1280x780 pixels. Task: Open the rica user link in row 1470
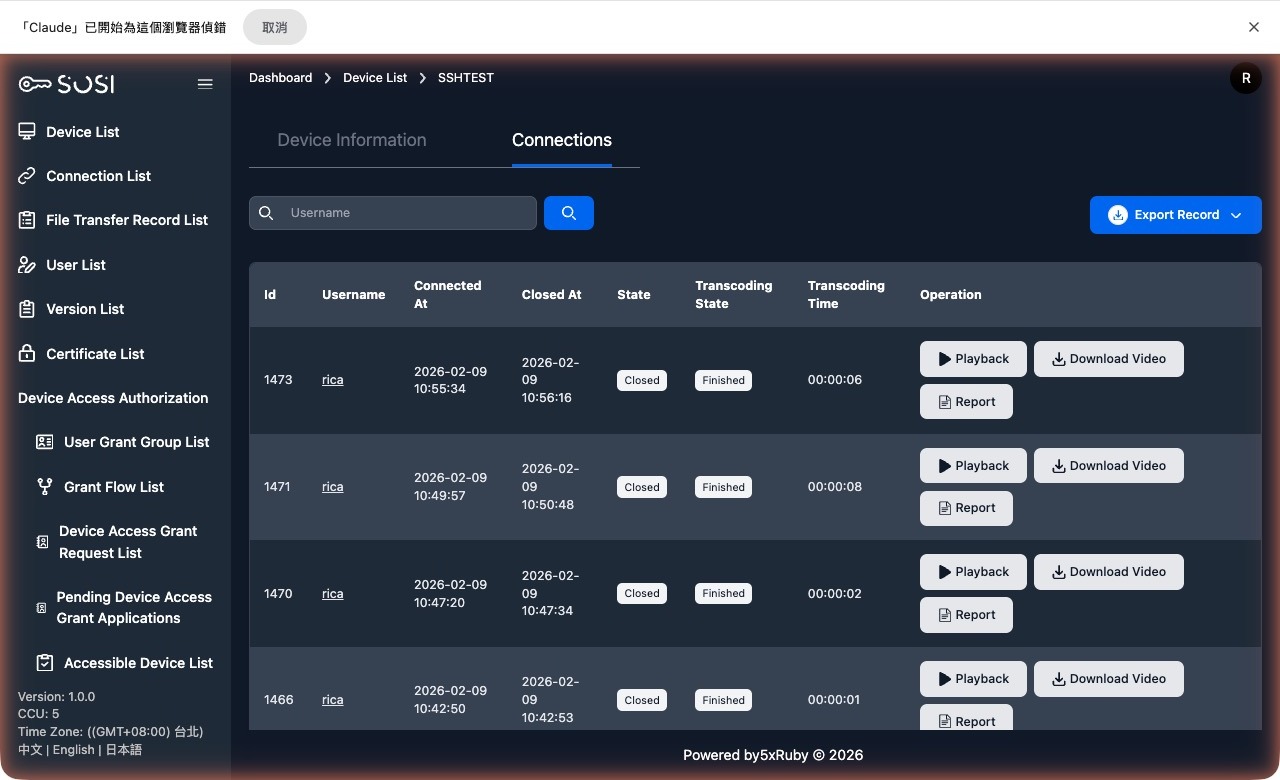332,593
